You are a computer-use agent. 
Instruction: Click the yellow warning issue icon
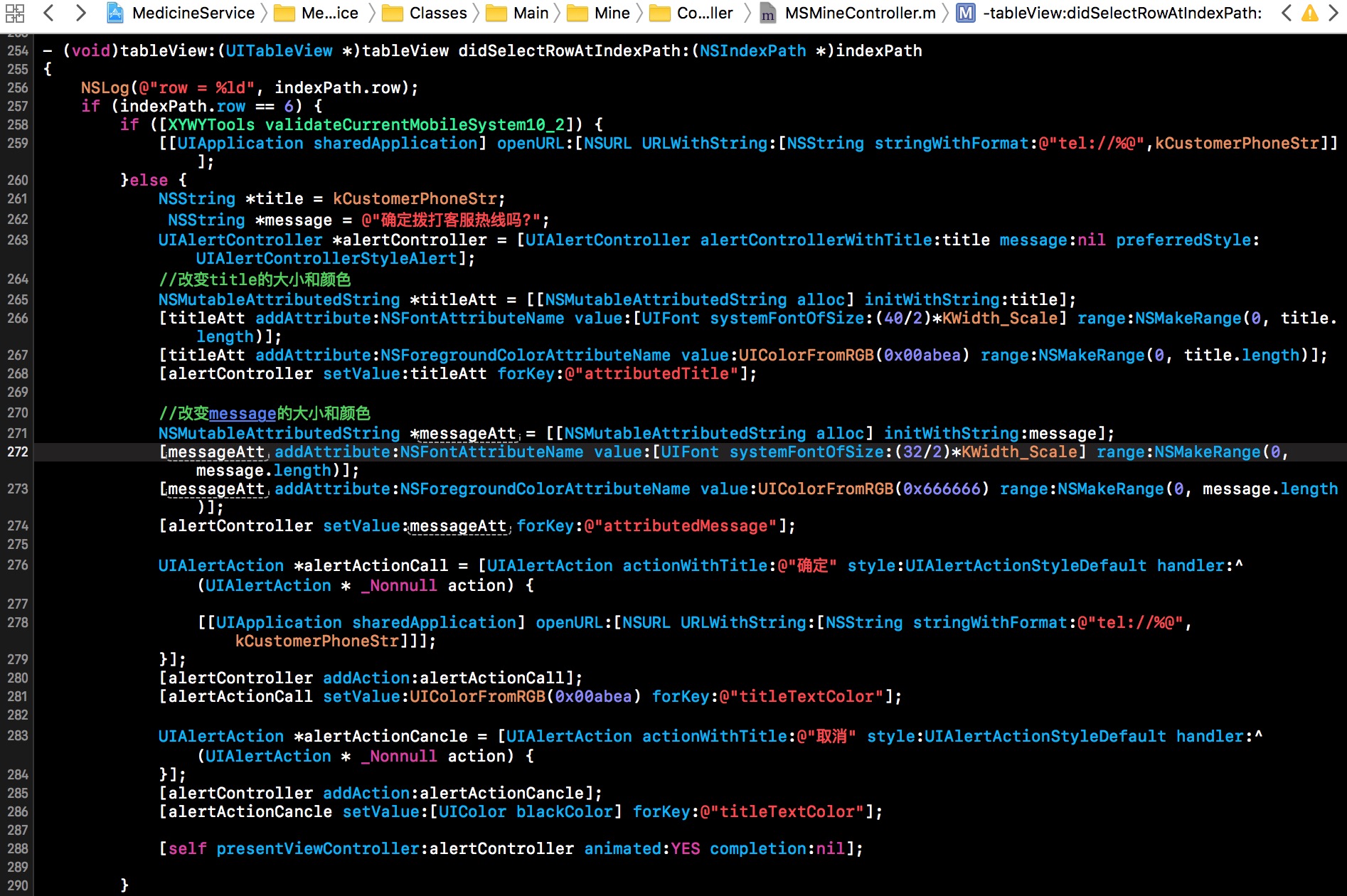(x=1310, y=13)
